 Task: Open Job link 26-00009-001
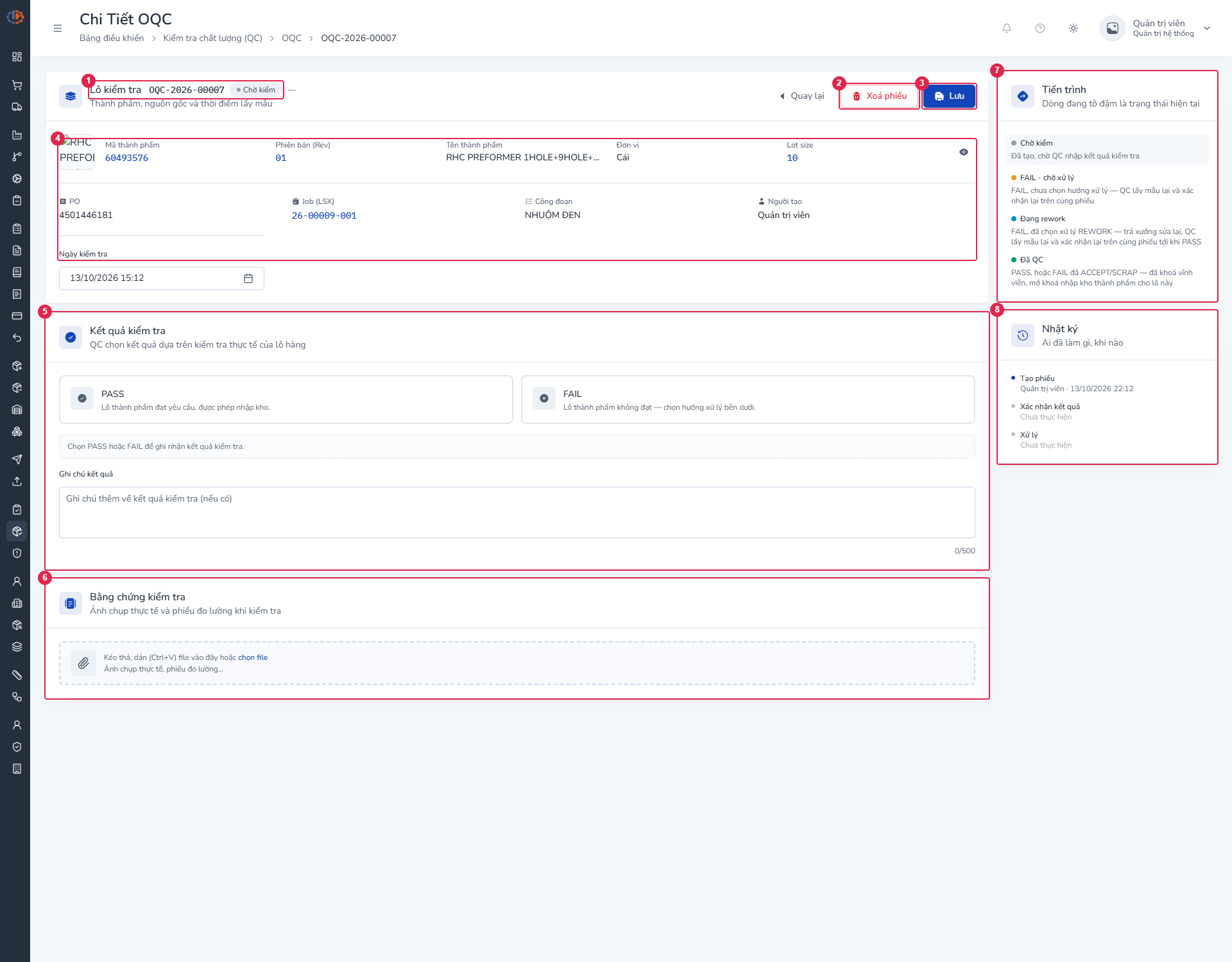pyautogui.click(x=324, y=215)
